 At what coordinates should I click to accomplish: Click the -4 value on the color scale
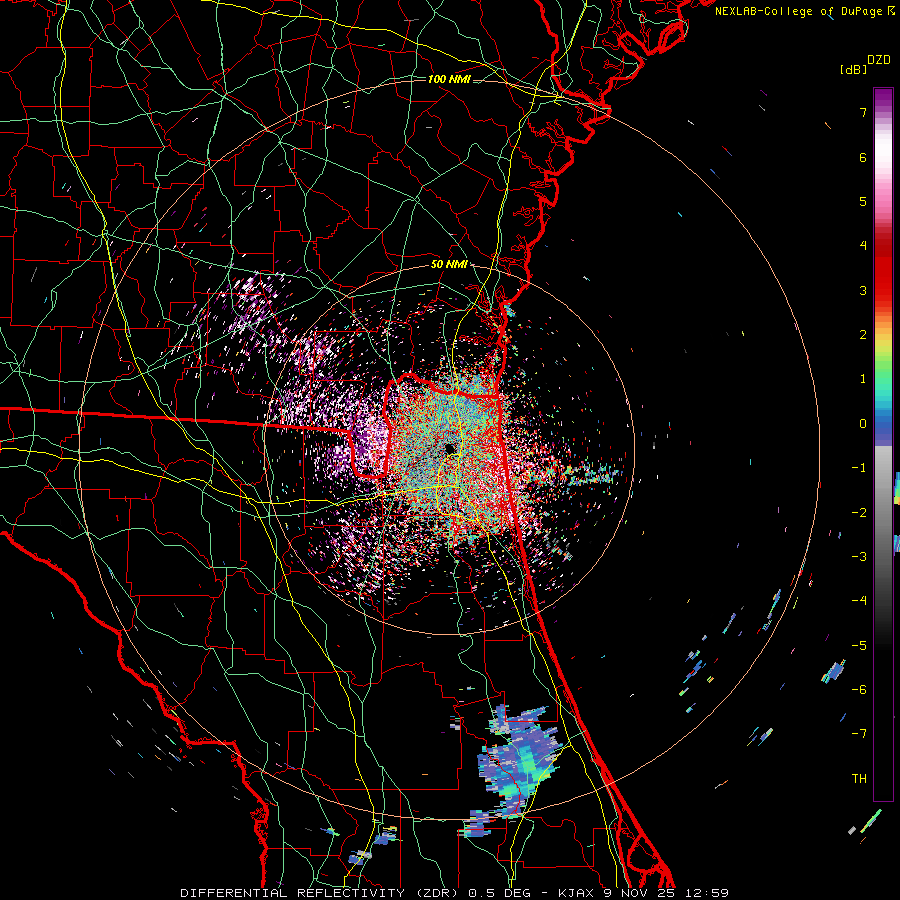[859, 601]
